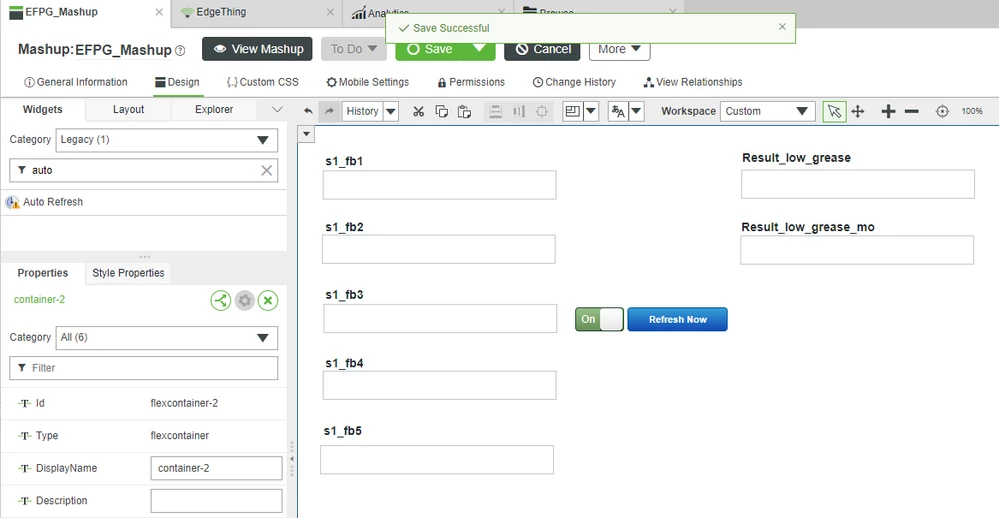This screenshot has width=999, height=518.
Task: Click the Description property input field
Action: pos(217,501)
